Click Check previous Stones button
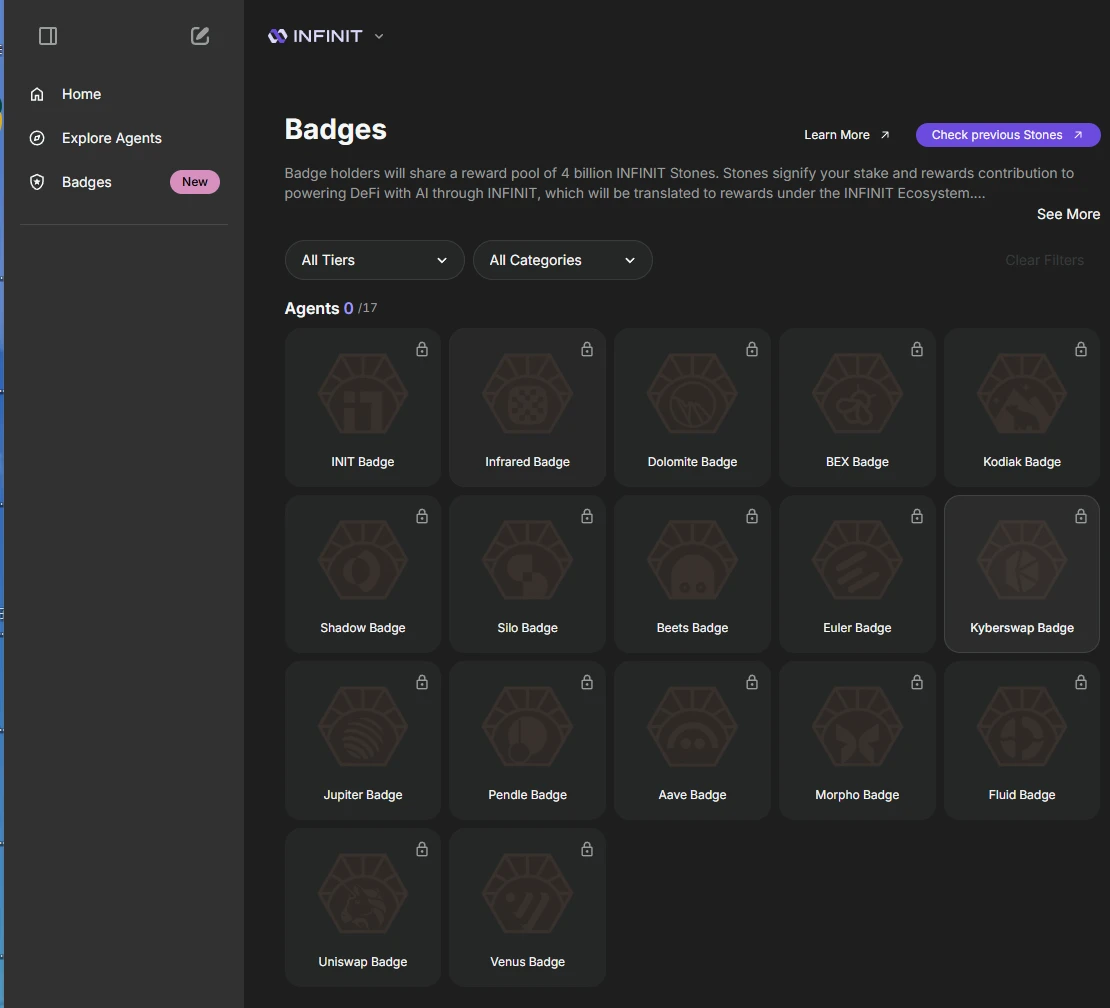Viewport: 1110px width, 1008px height. [x=1007, y=135]
